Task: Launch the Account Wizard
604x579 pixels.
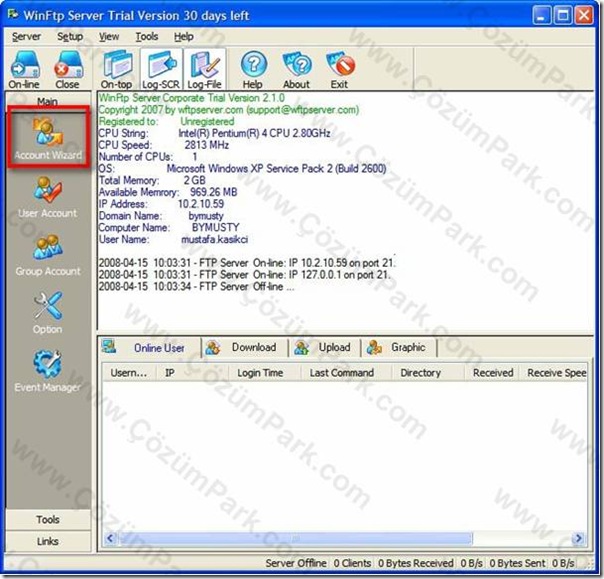Action: tap(49, 137)
